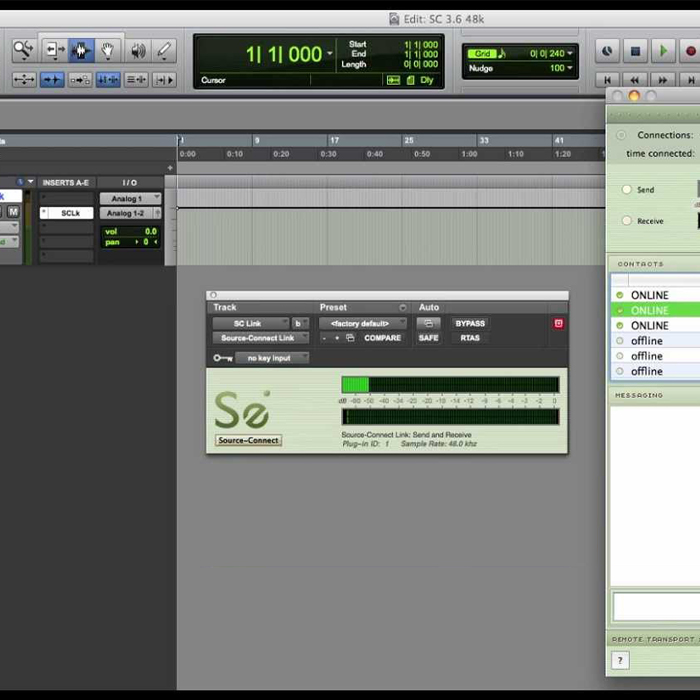Open Source-Connect Link plug-in selector

[x=261, y=338]
